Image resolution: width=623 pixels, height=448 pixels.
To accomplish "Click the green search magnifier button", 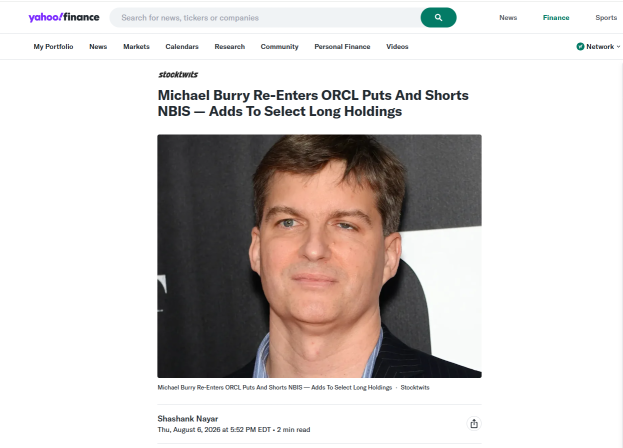I will (438, 17).
